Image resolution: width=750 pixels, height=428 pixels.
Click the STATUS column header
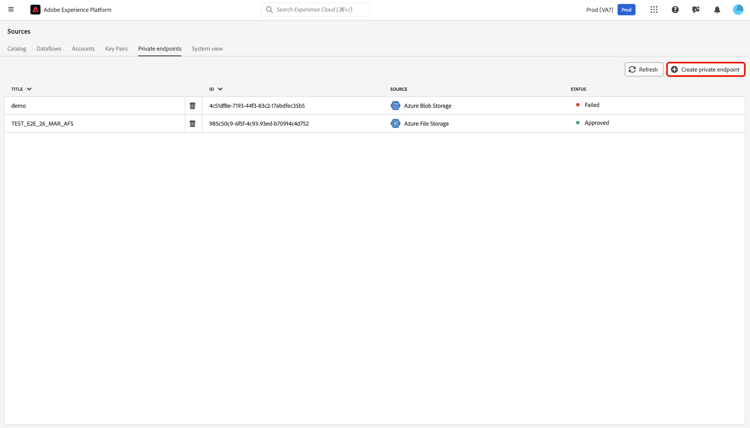click(578, 89)
